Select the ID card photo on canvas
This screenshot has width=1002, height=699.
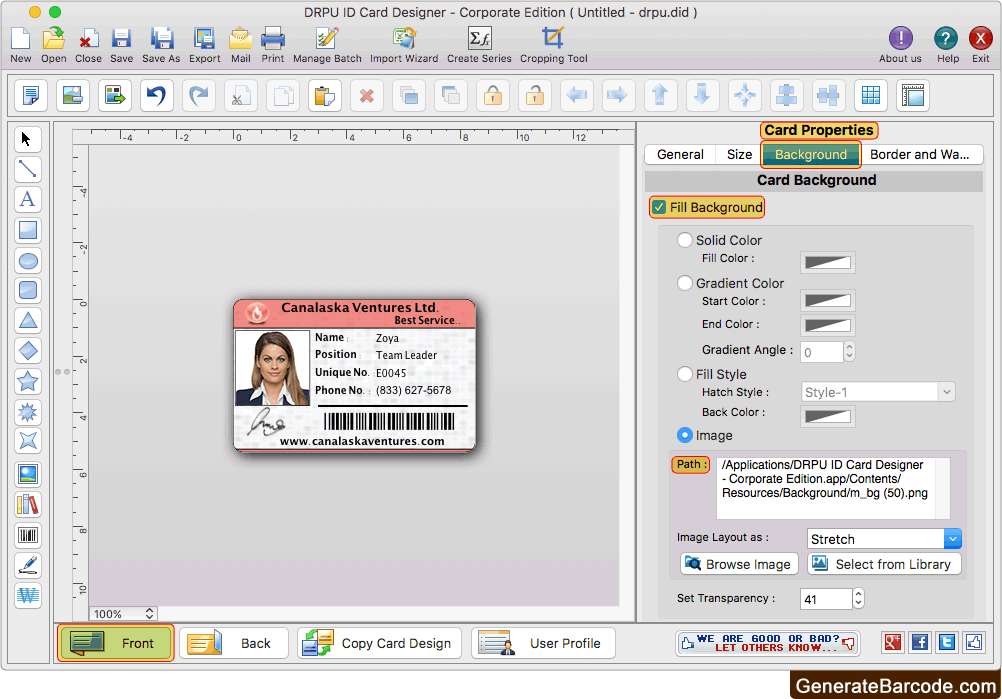pyautogui.click(x=272, y=368)
